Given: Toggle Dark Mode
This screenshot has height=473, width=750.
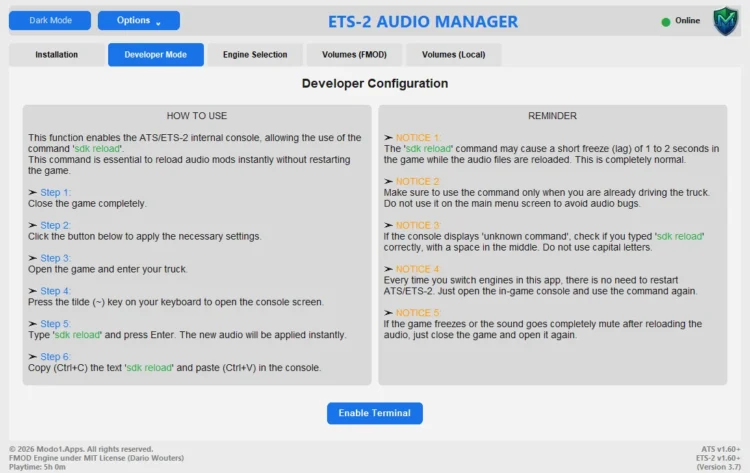Looking at the screenshot, I should pyautogui.click(x=50, y=21).
